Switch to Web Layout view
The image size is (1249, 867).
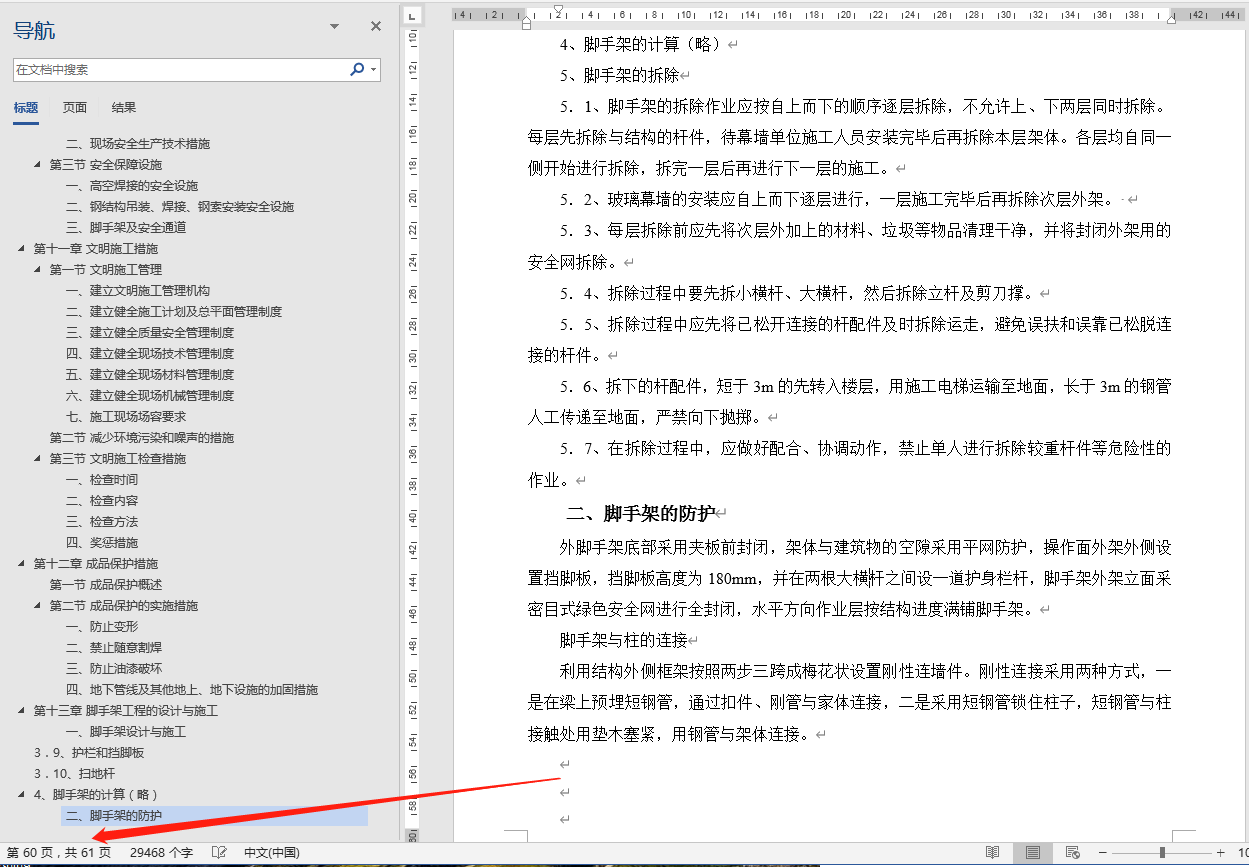pos(1073,853)
